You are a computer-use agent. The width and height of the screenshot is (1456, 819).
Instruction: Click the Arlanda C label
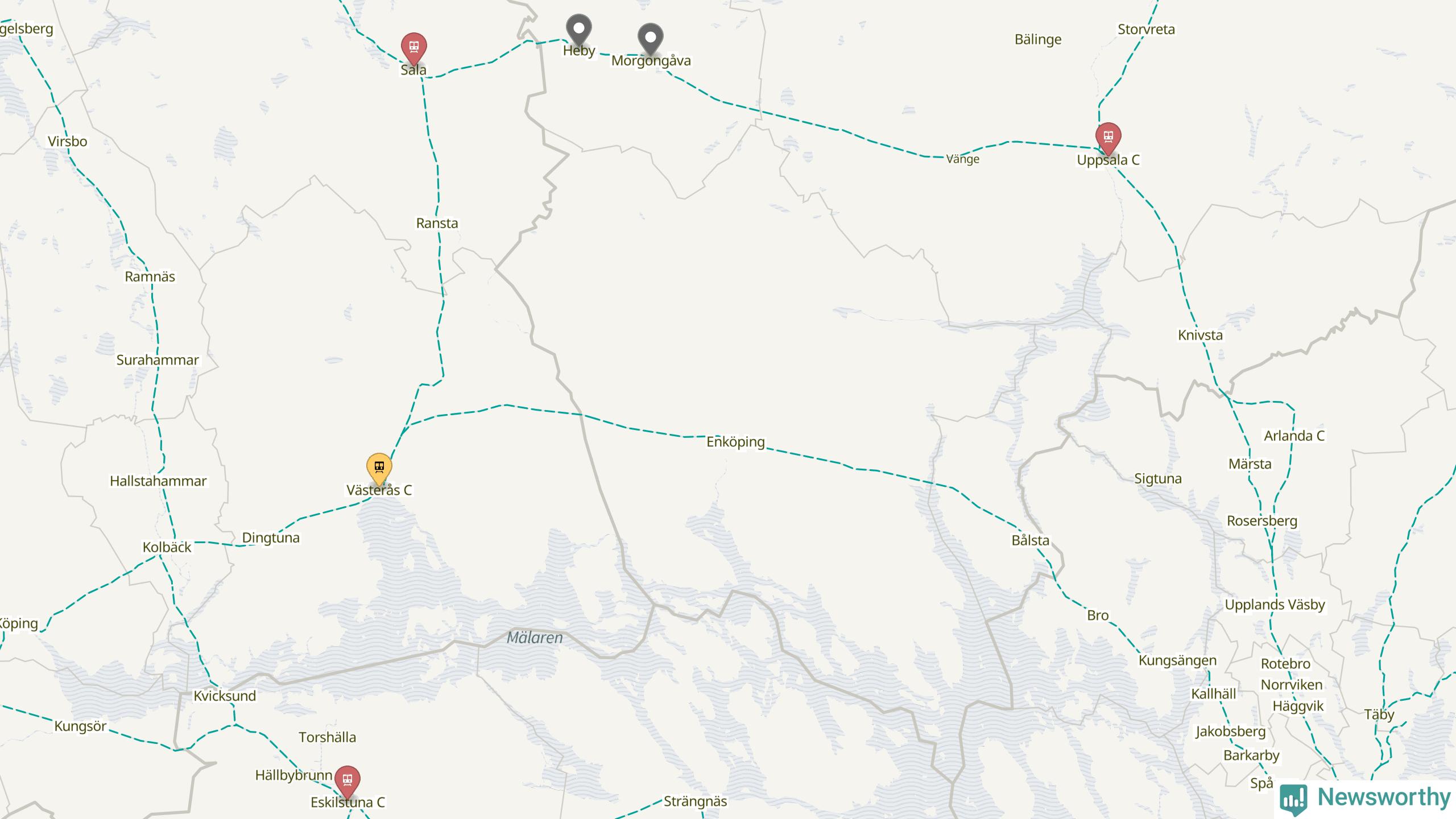pyautogui.click(x=1294, y=436)
